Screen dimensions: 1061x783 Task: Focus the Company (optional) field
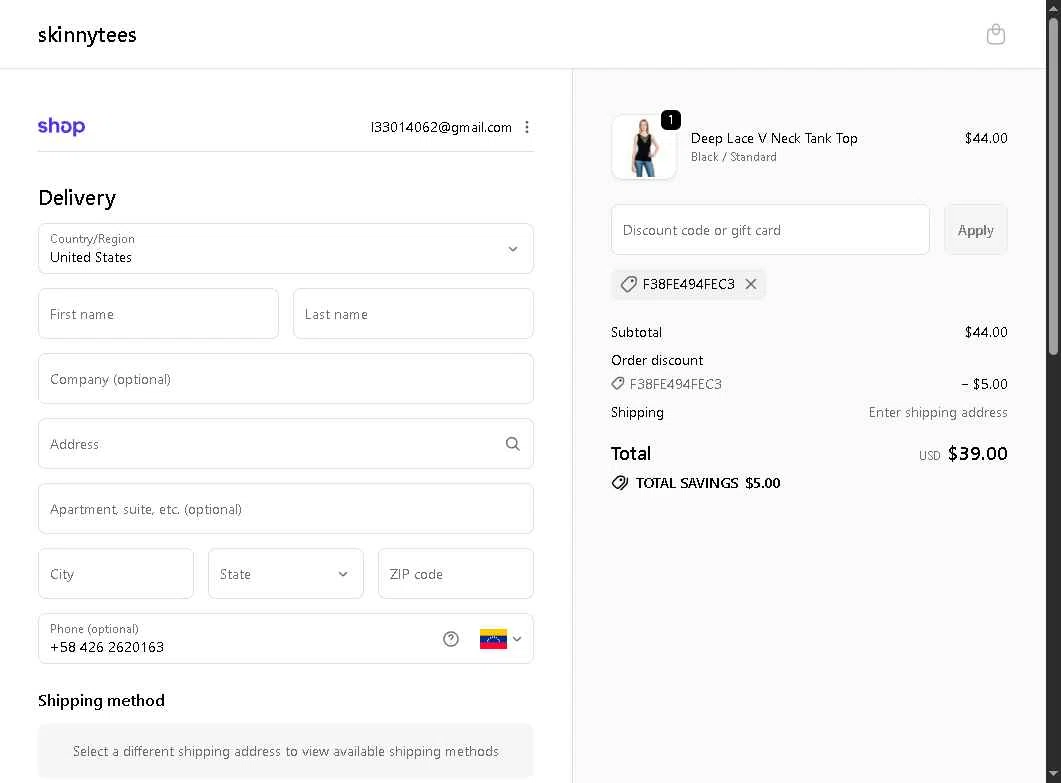pyautogui.click(x=286, y=379)
